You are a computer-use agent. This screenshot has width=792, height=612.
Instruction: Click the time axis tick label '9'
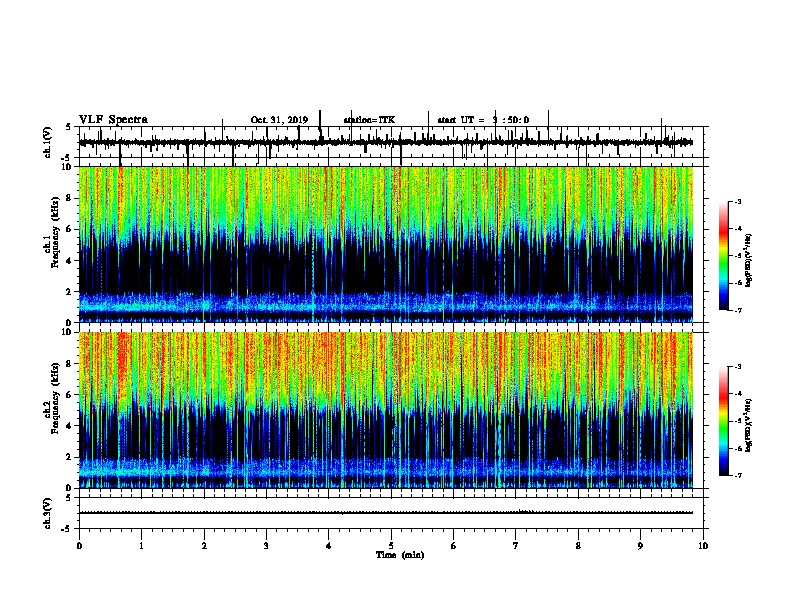[640, 546]
